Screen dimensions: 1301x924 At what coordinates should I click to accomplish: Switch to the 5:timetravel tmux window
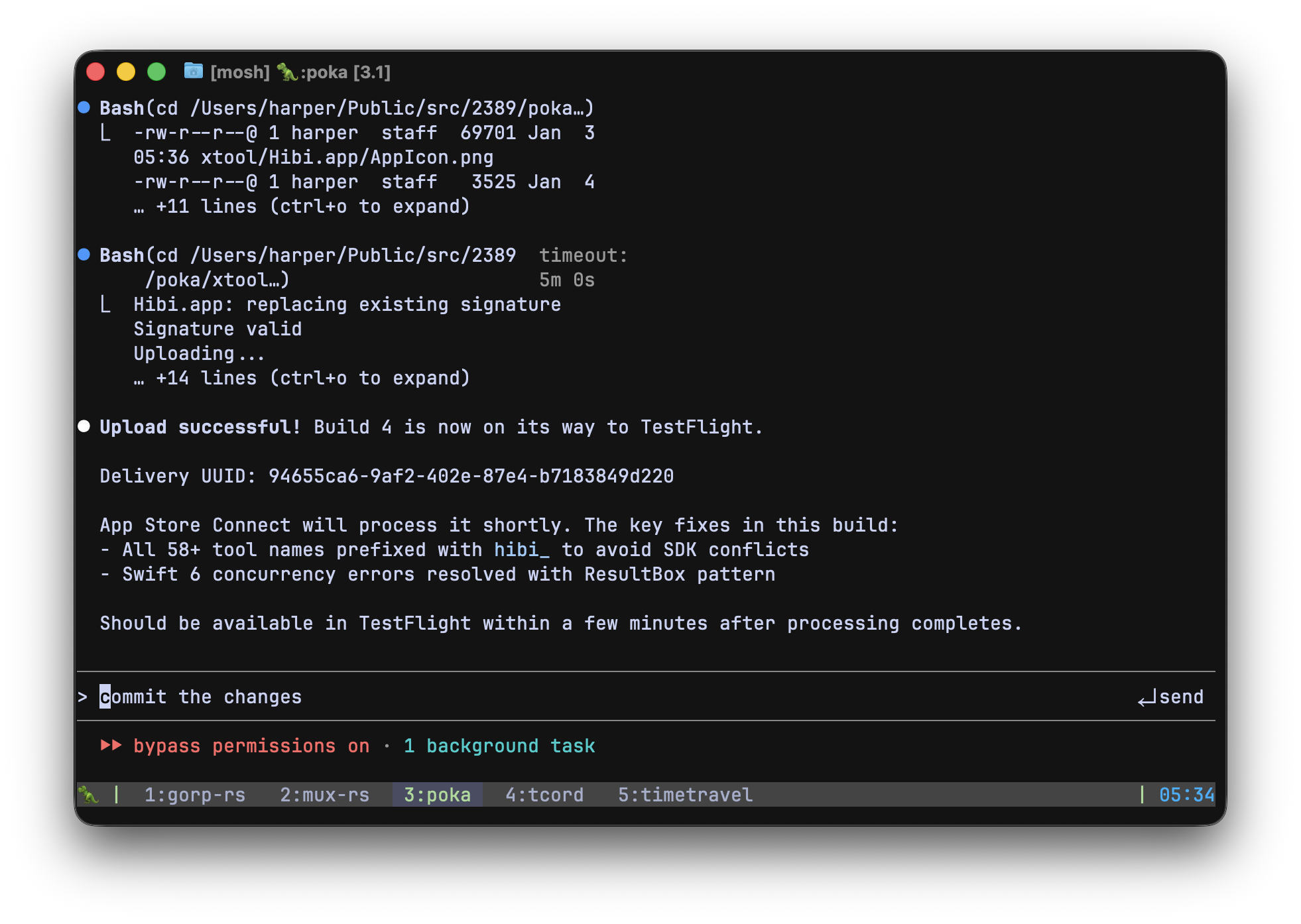tap(685, 795)
